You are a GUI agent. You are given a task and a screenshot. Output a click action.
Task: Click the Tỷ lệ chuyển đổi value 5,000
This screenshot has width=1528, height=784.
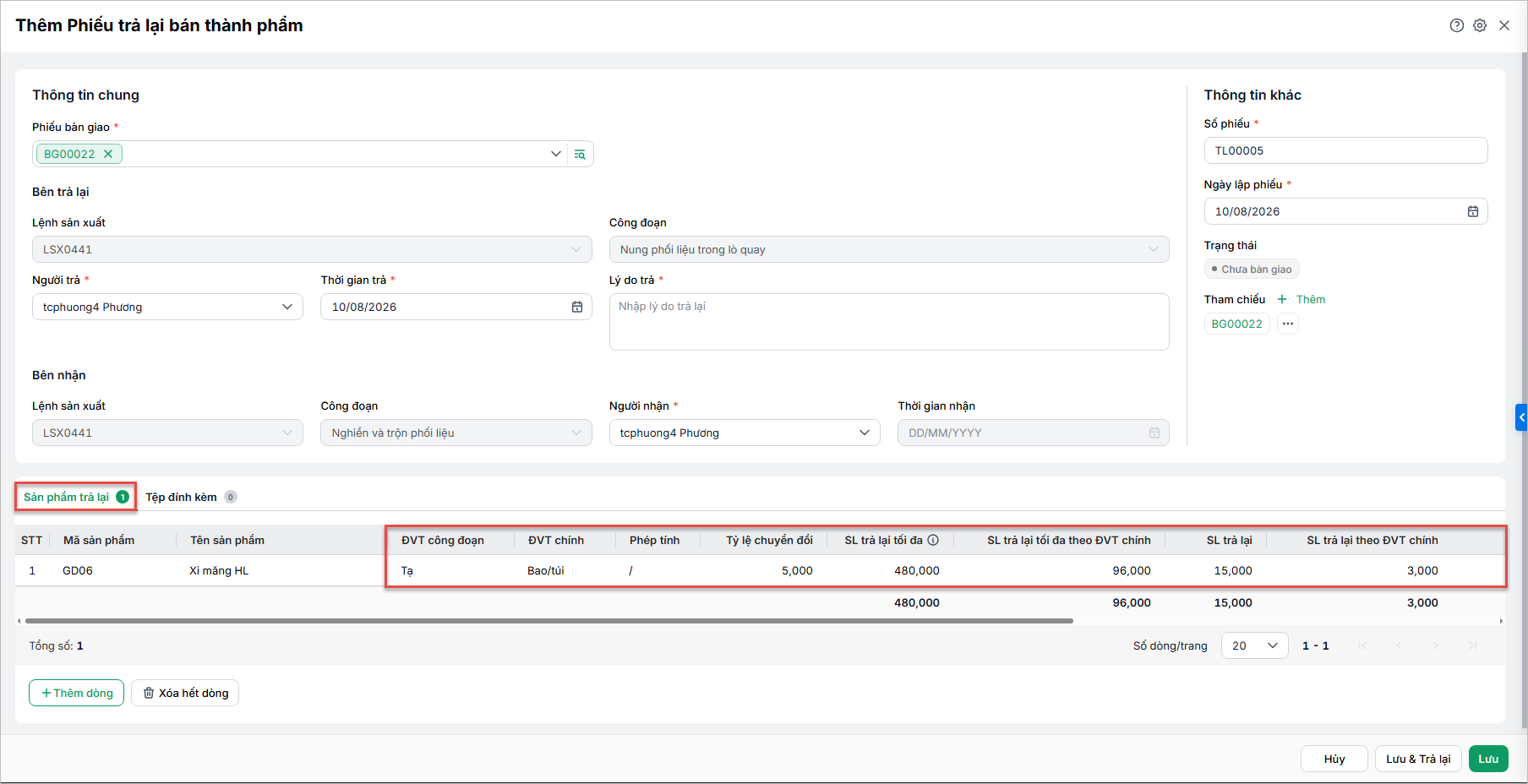point(797,570)
